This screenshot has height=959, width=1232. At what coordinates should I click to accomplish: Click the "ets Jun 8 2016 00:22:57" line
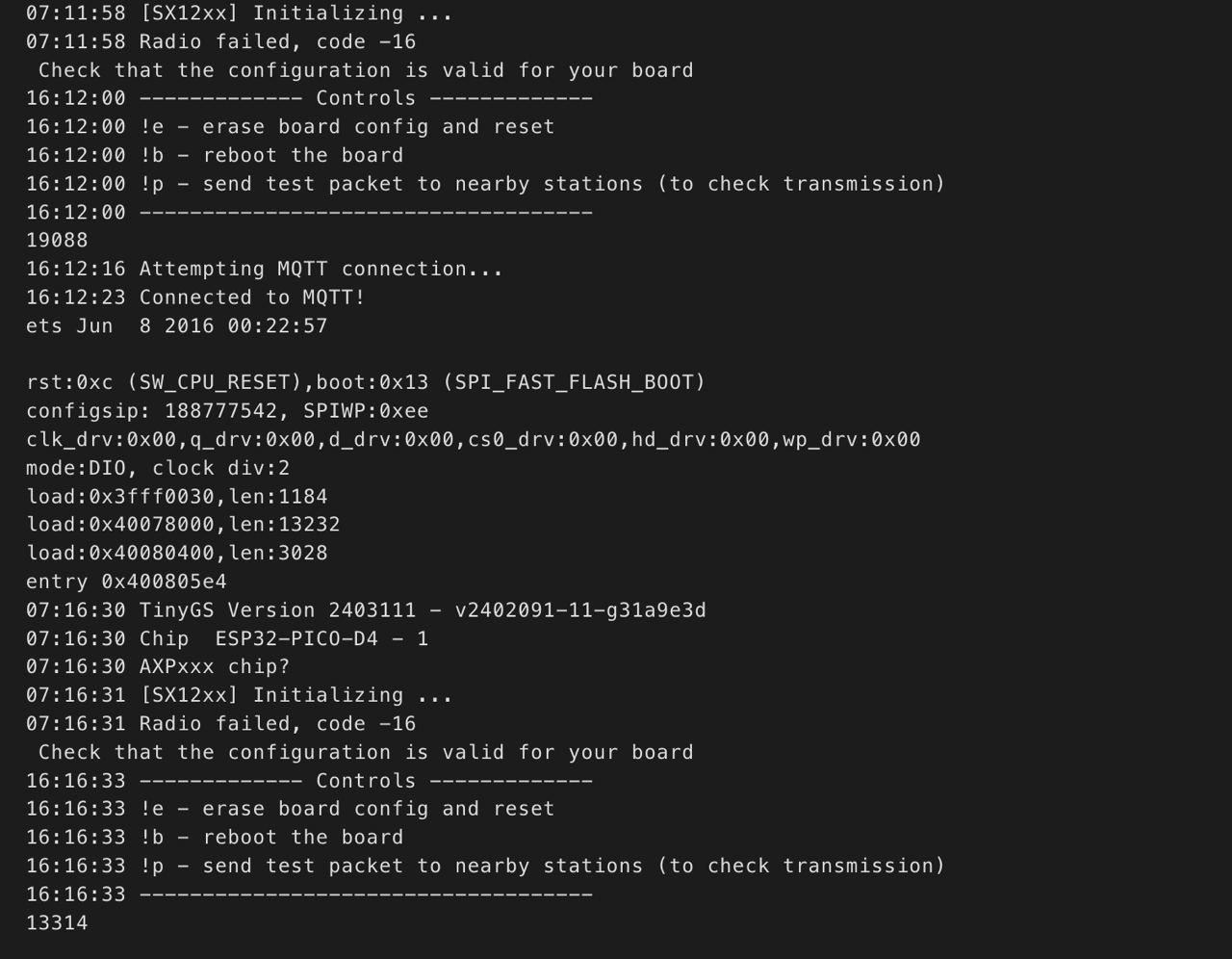177,326
